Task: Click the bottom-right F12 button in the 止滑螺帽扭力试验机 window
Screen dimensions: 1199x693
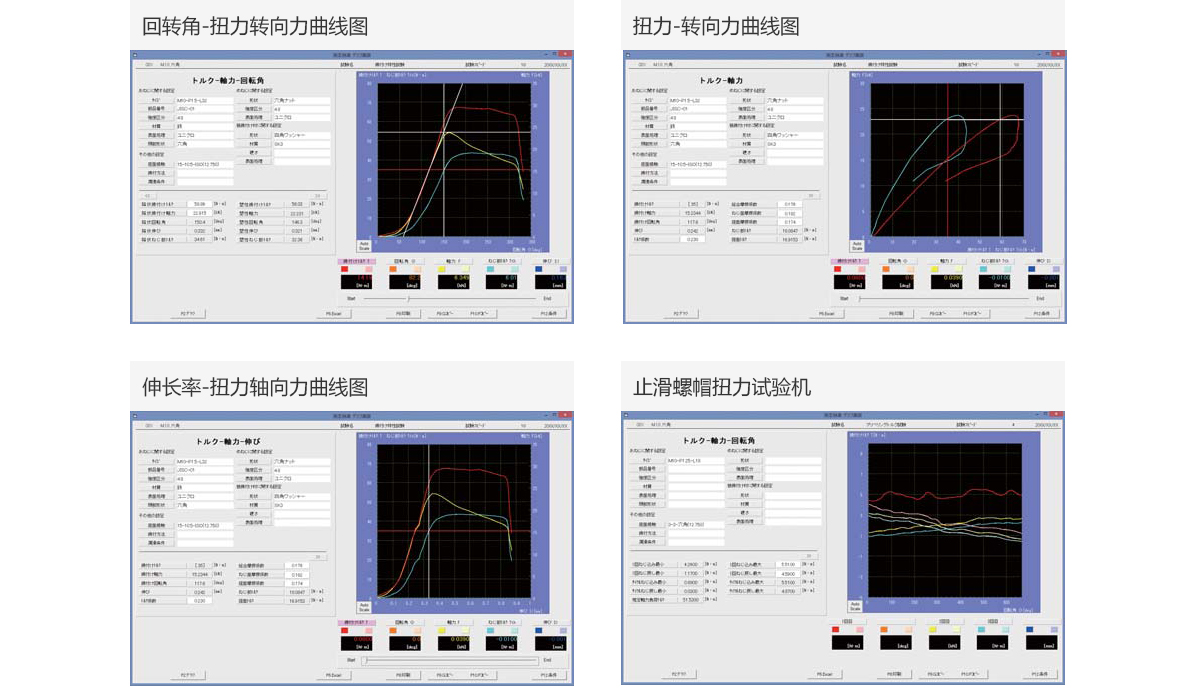Action: pos(1039,675)
